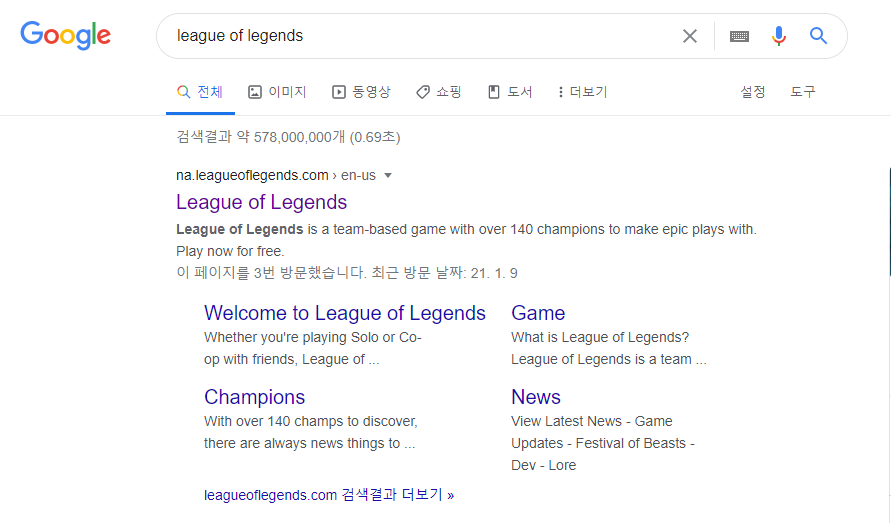Image resolution: width=891 pixels, height=523 pixels.
Task: Start voice search with the microphone icon
Action: (x=778, y=36)
